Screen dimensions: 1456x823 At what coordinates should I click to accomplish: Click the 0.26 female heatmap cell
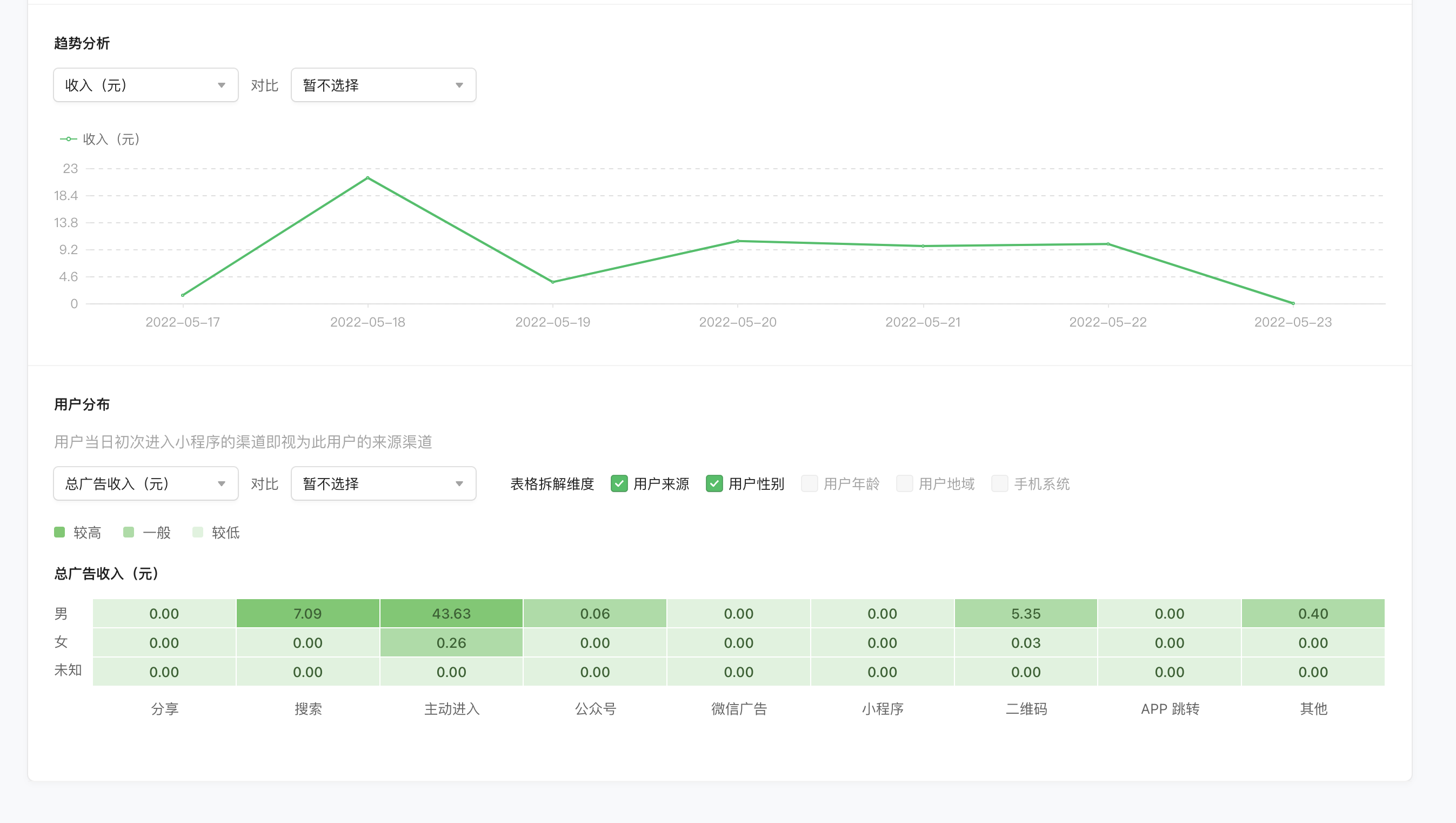point(451,642)
